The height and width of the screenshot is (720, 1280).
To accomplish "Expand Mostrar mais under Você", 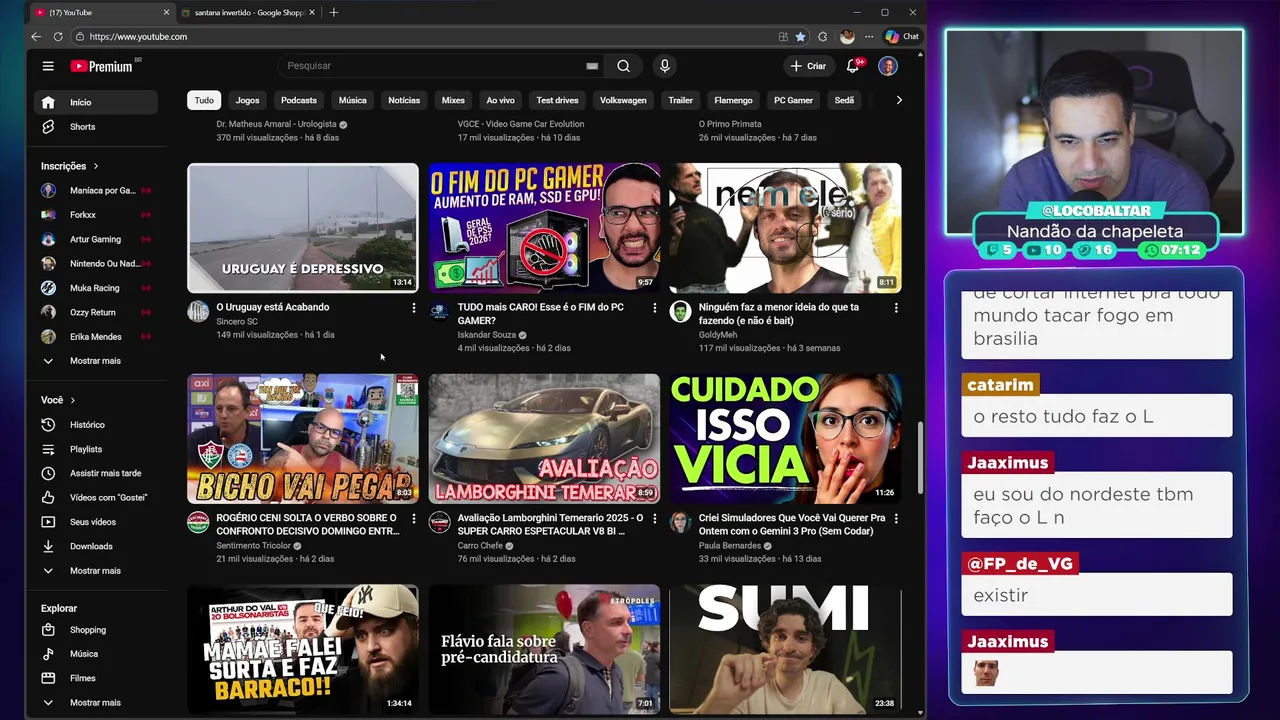I will (97, 571).
